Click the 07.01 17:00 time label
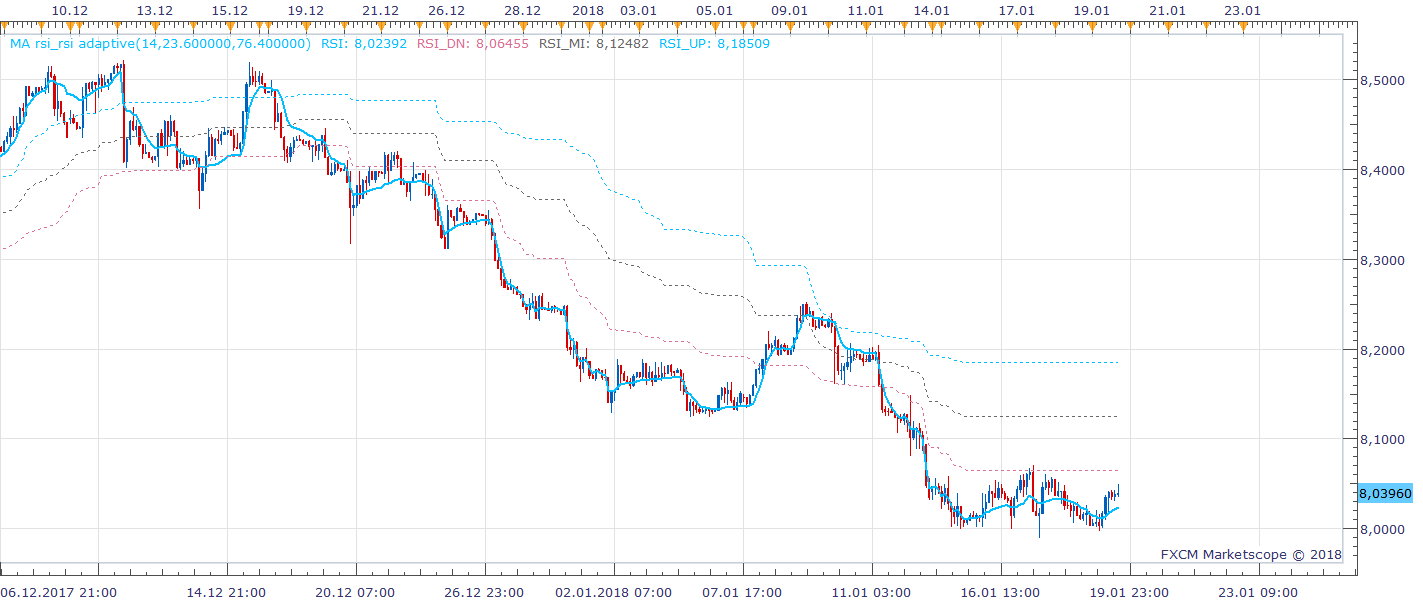 pyautogui.click(x=744, y=592)
